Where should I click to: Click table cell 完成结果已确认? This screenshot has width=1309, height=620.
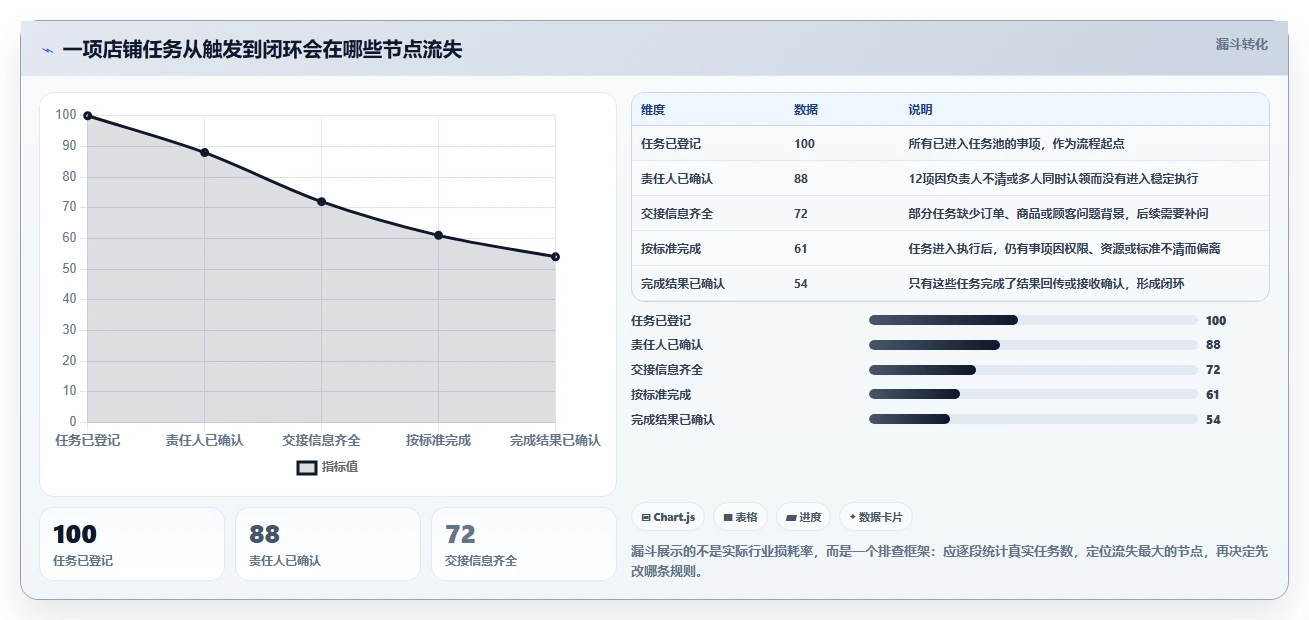click(x=683, y=284)
